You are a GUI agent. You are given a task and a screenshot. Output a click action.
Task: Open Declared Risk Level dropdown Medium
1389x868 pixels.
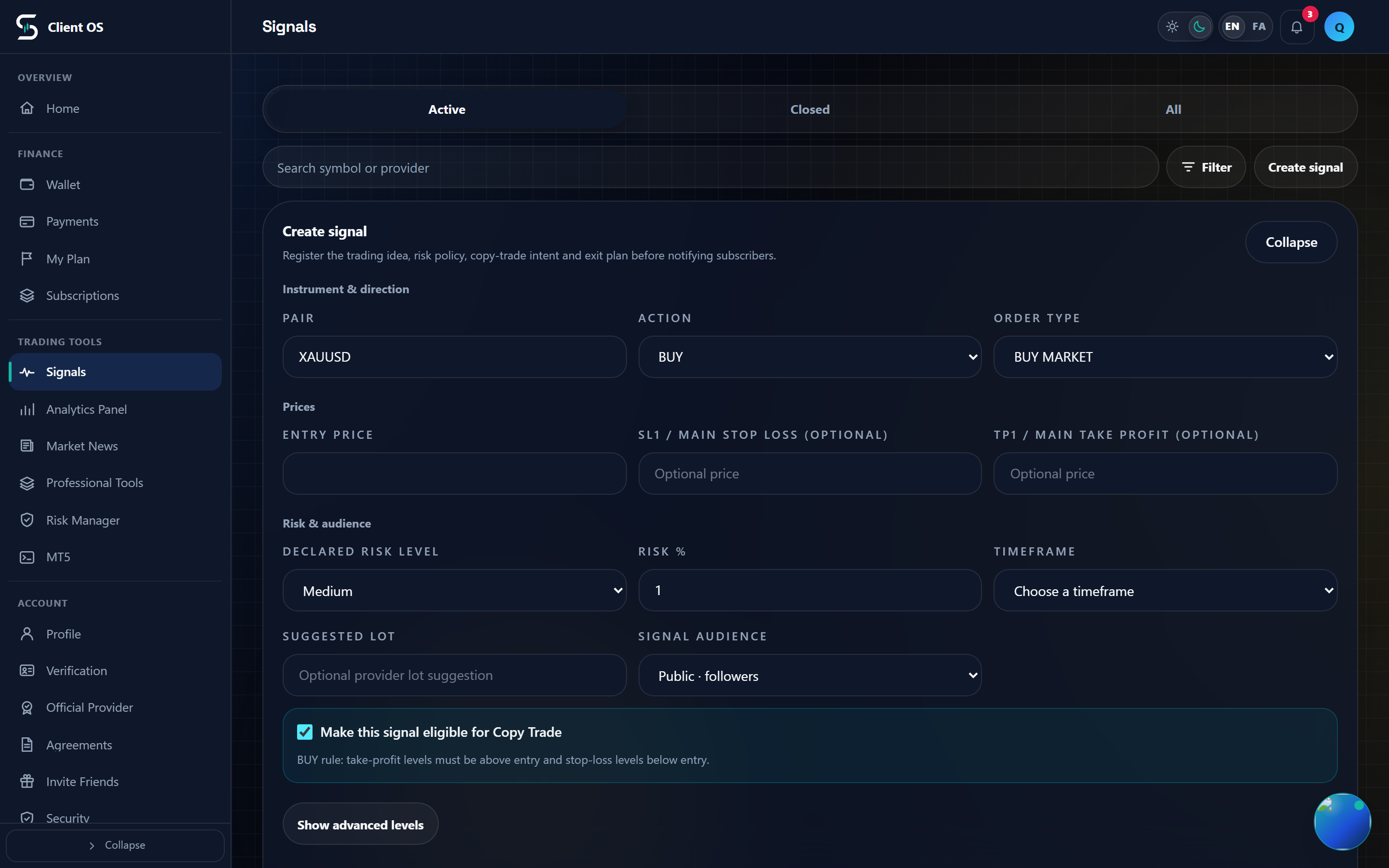[x=454, y=591]
